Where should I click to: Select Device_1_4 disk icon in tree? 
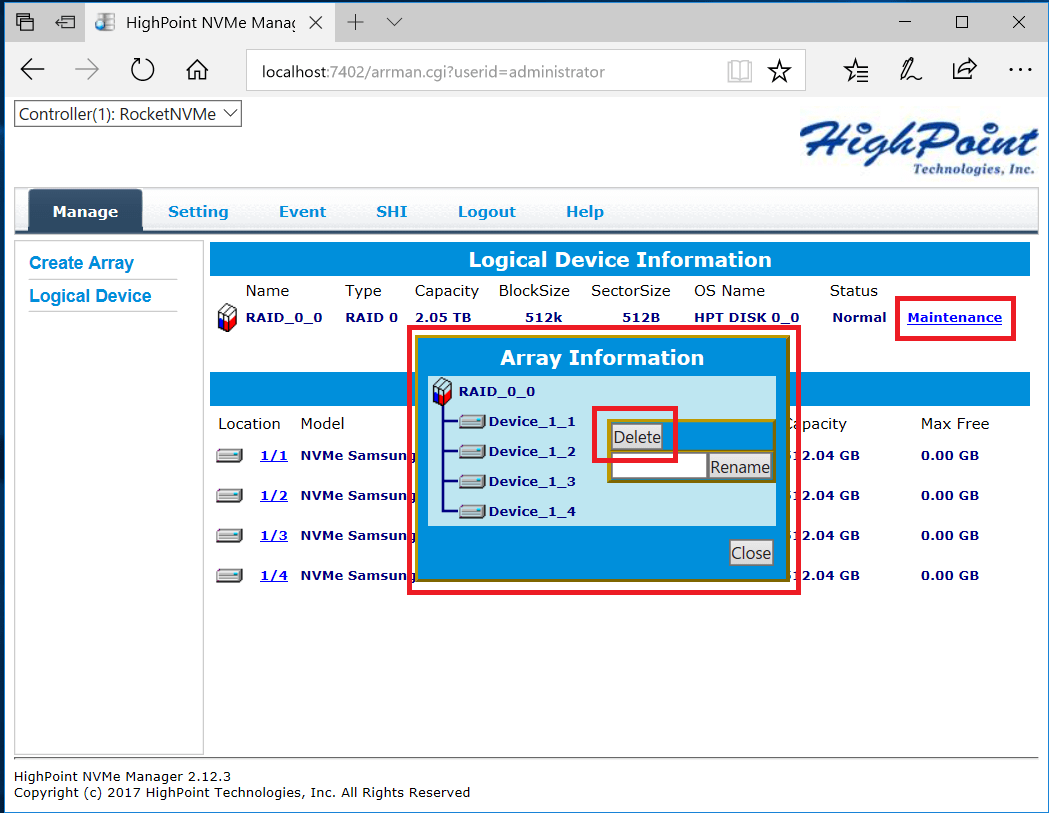(x=472, y=512)
